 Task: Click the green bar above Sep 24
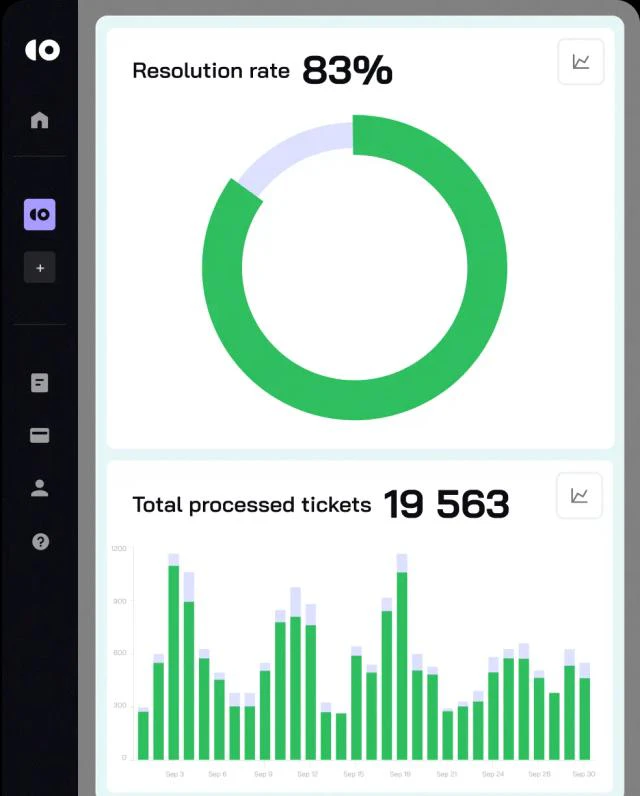[x=493, y=716]
